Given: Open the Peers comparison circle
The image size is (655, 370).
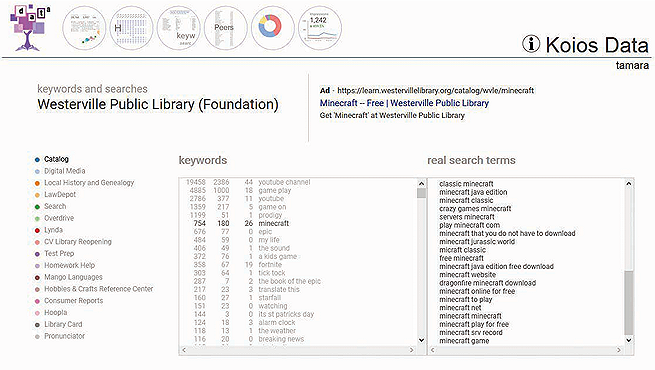Looking at the screenshot, I should point(226,28).
